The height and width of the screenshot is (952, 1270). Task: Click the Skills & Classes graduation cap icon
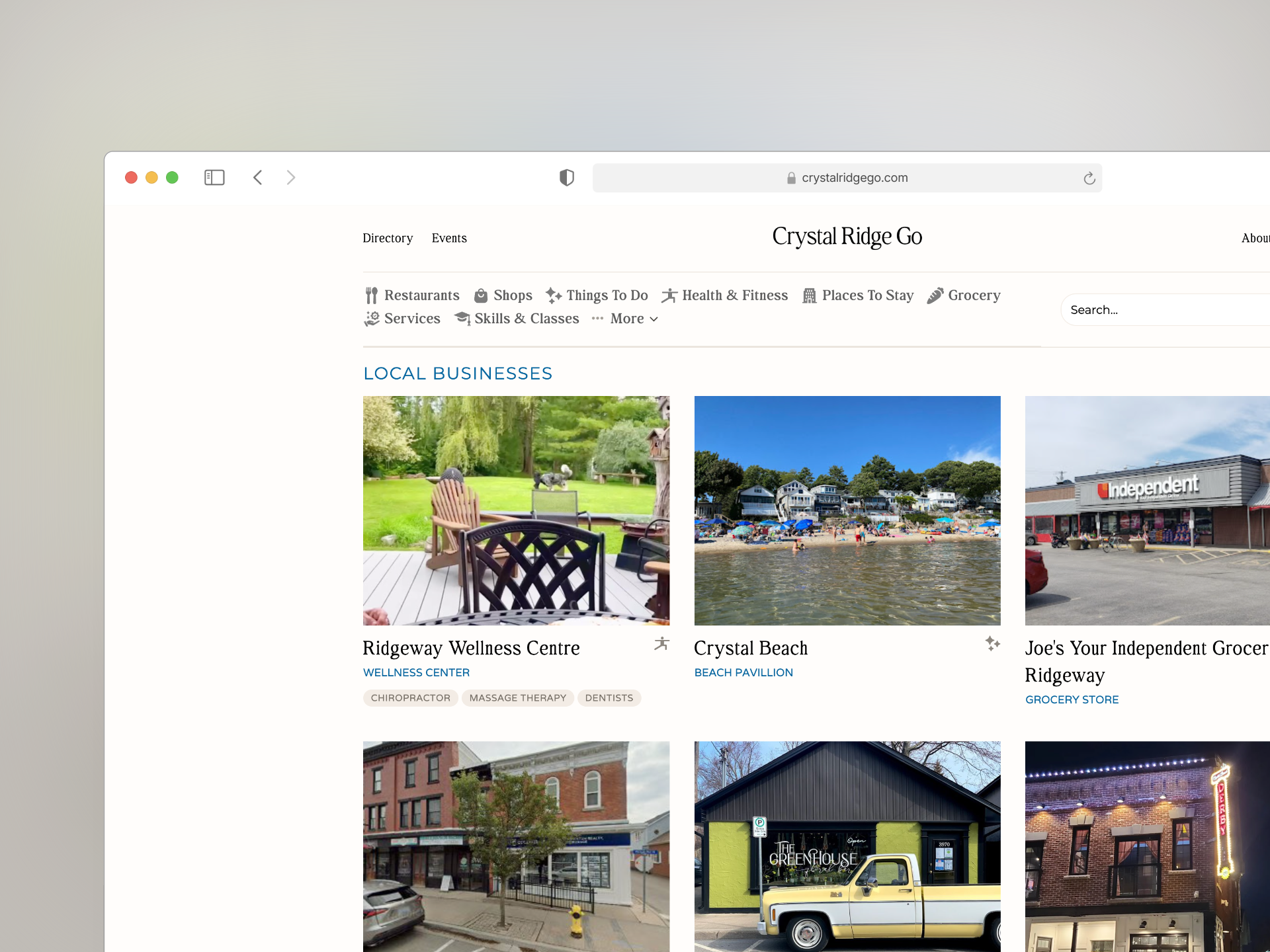click(x=462, y=319)
